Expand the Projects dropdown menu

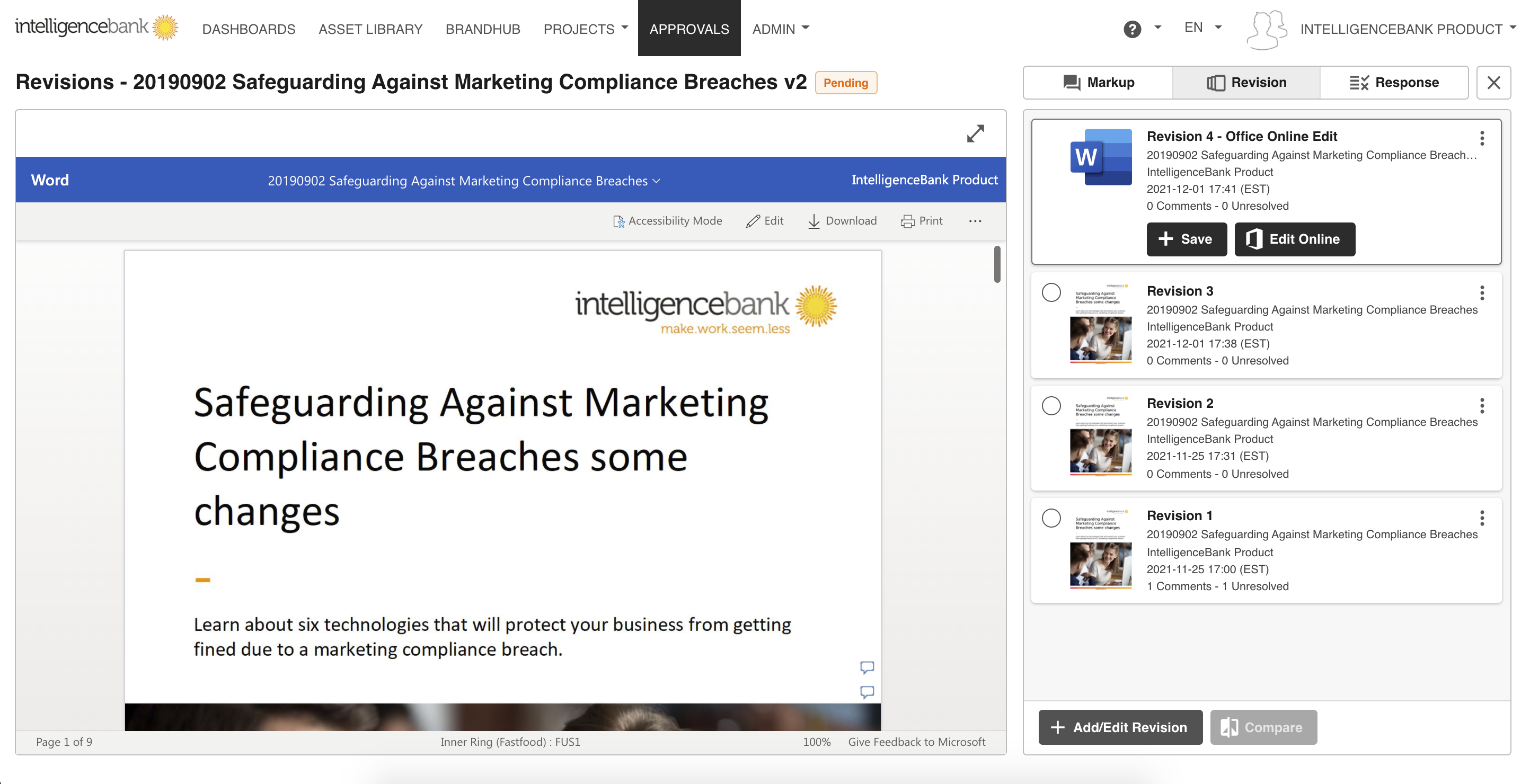586,29
